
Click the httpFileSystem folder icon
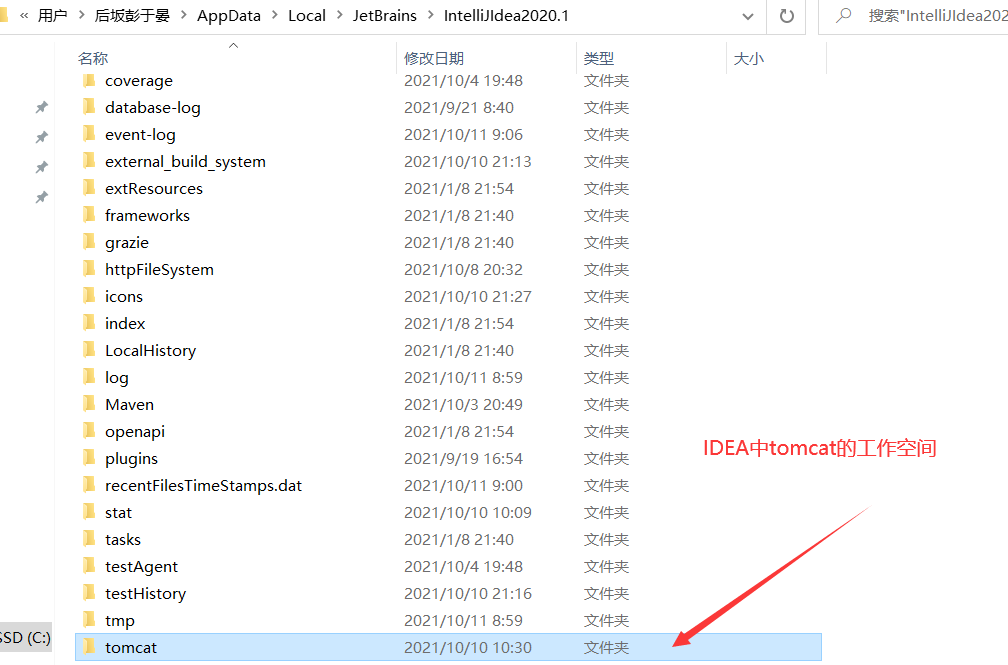89,269
